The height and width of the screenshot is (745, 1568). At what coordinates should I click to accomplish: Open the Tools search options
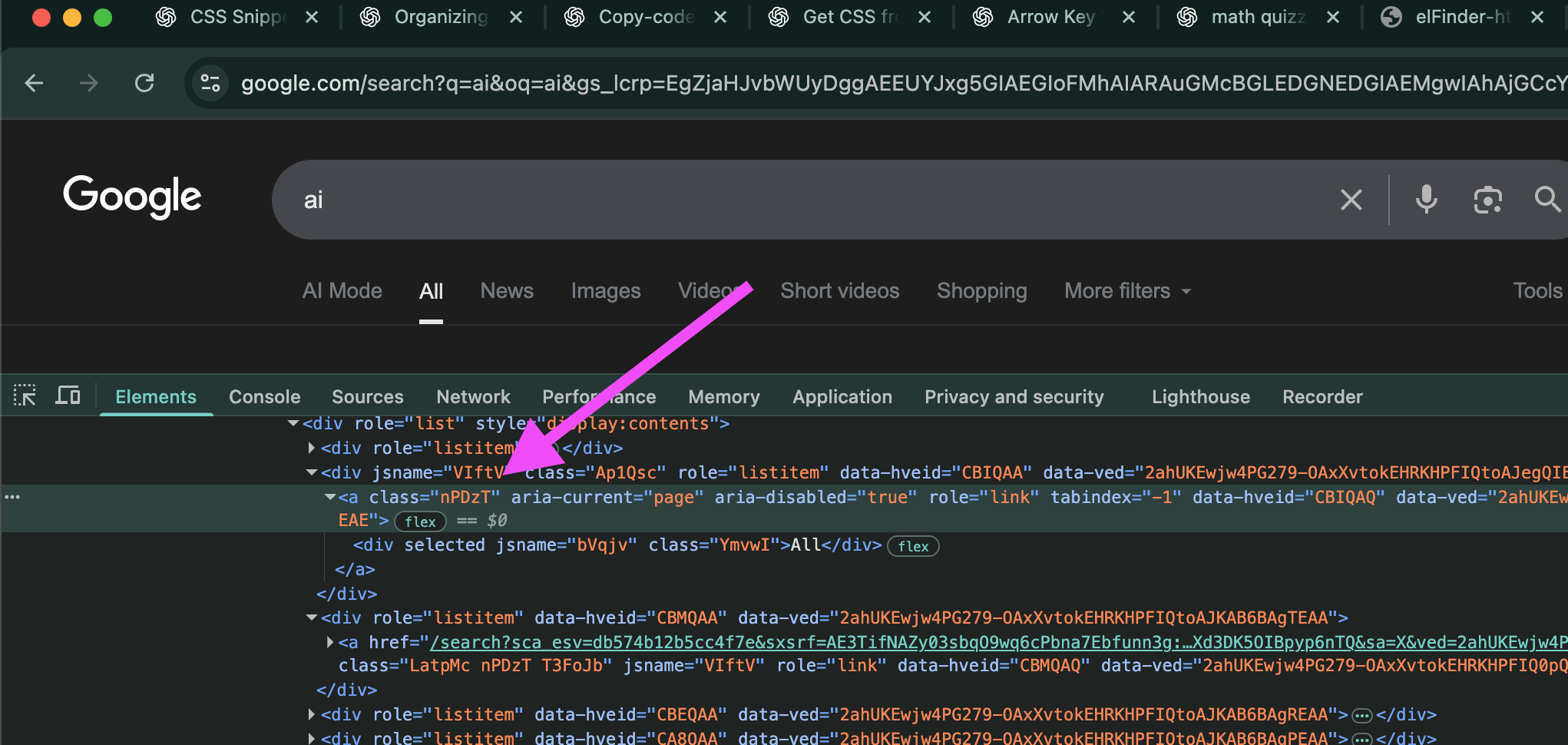1537,291
